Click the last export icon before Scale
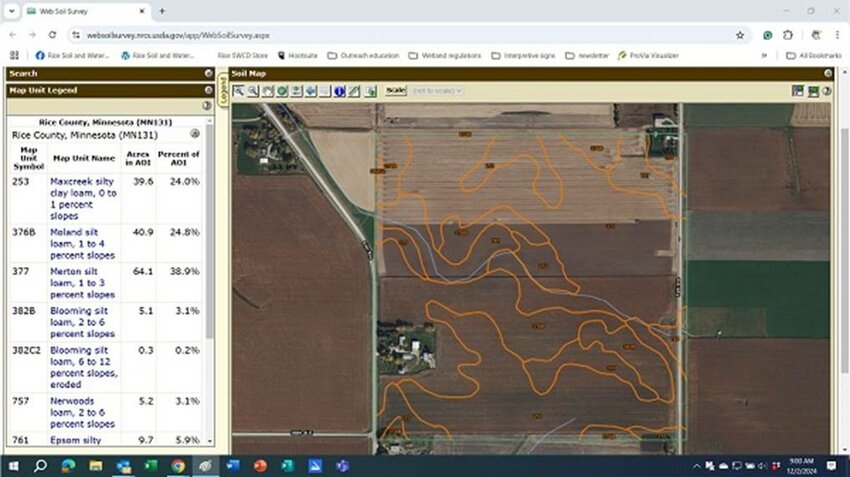Image resolution: width=850 pixels, height=477 pixels. (370, 91)
